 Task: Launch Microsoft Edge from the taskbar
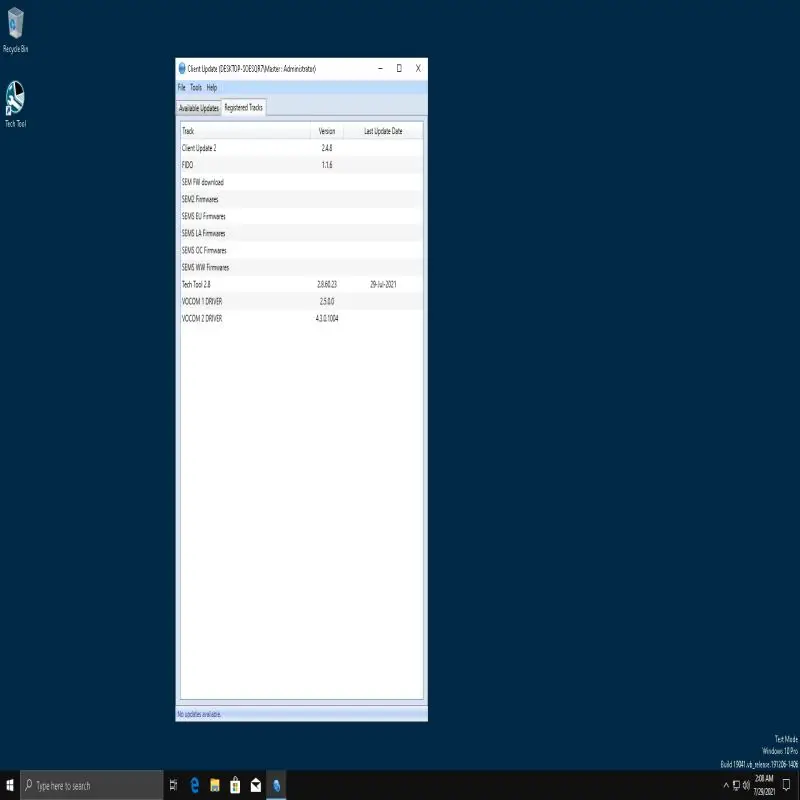[194, 785]
